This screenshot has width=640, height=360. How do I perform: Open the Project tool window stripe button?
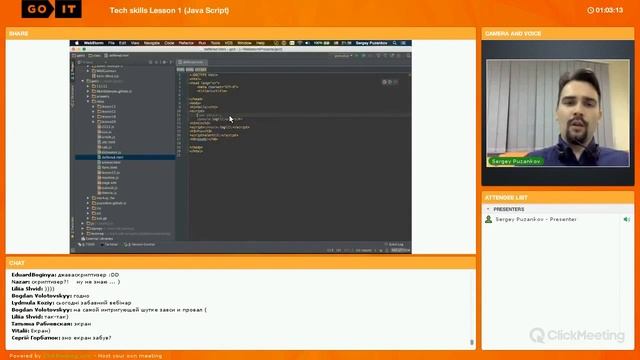(x=73, y=70)
